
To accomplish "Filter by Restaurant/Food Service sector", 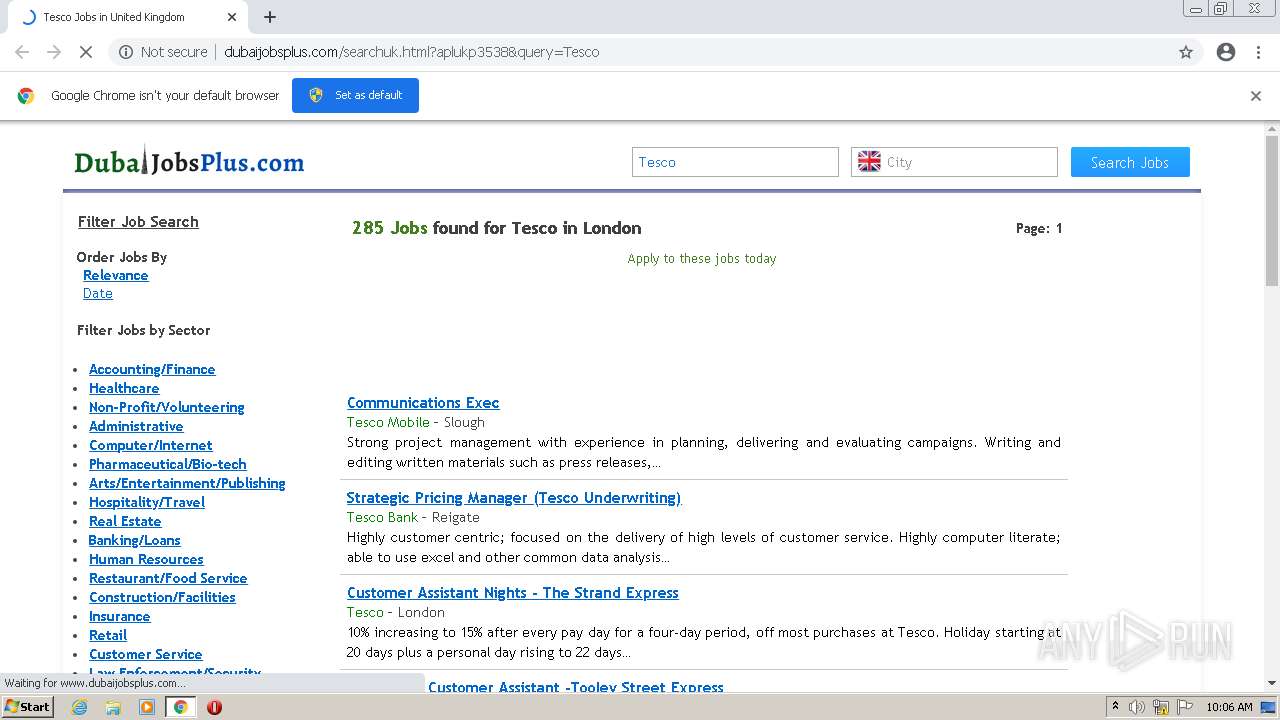I will 168,578.
